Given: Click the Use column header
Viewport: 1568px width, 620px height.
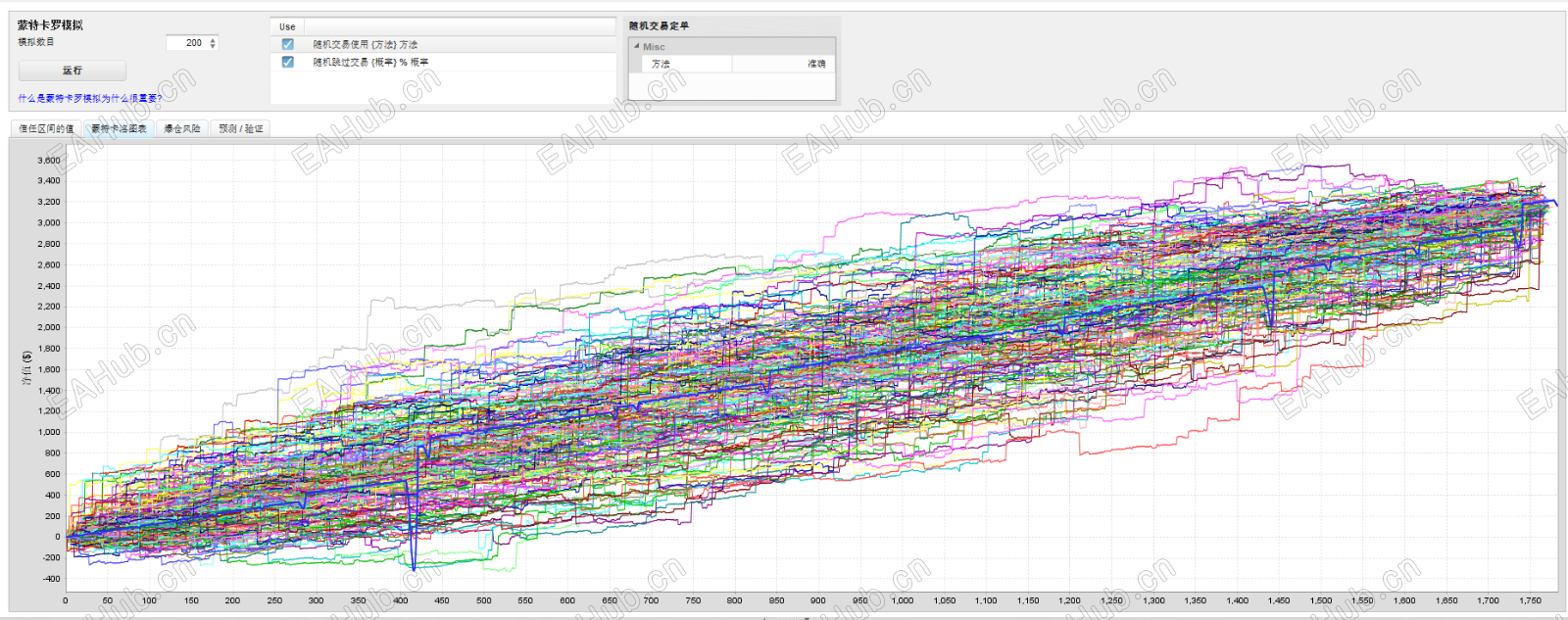Looking at the screenshot, I should pos(287,26).
